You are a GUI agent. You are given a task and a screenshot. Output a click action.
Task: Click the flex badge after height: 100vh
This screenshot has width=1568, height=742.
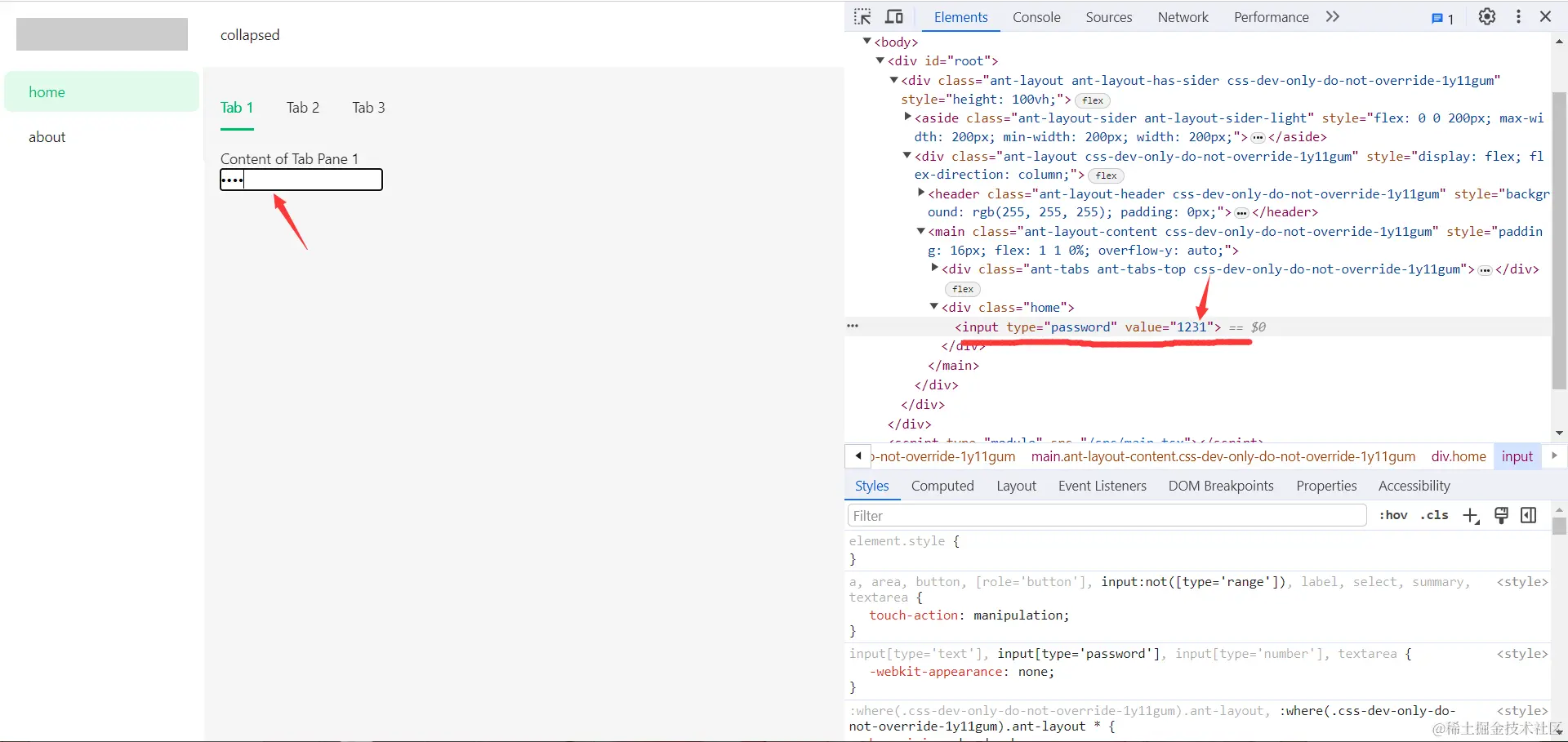coord(1093,100)
